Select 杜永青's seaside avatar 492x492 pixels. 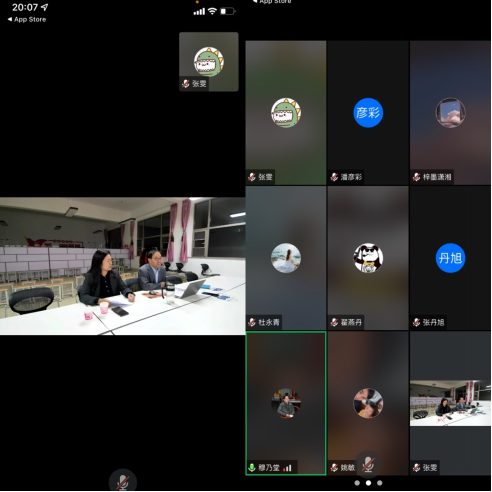(286, 258)
